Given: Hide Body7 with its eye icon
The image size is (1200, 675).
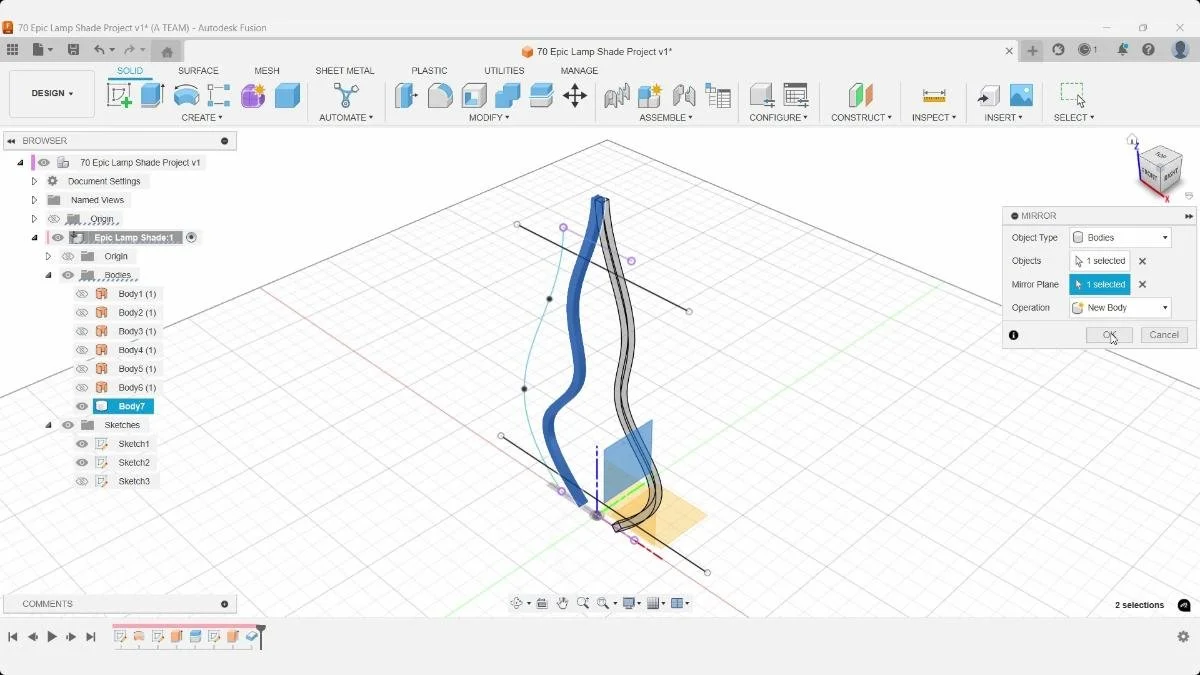Looking at the screenshot, I should pyautogui.click(x=82, y=406).
